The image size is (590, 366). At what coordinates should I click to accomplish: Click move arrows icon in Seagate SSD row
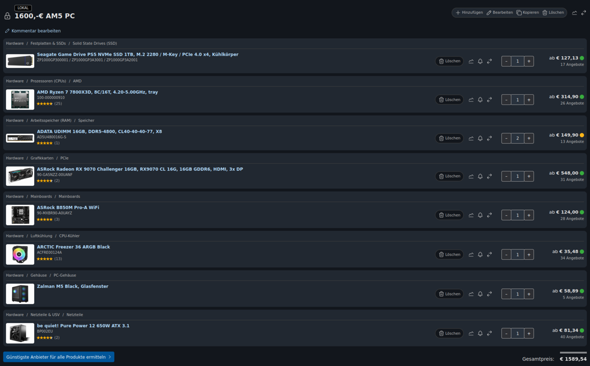(x=490, y=61)
